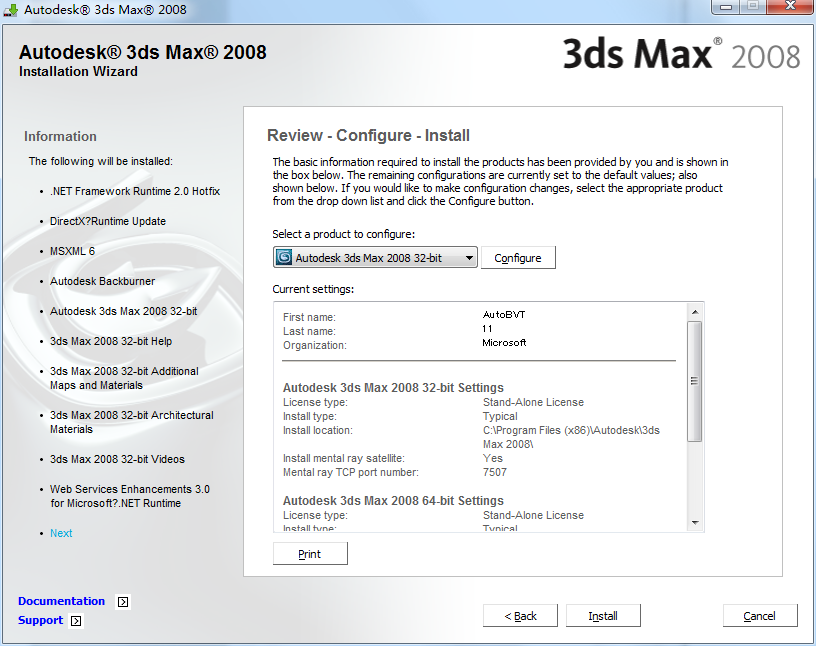Viewport: 816px width, 646px height.
Task: Click the Next link in Information list
Action: tap(61, 533)
